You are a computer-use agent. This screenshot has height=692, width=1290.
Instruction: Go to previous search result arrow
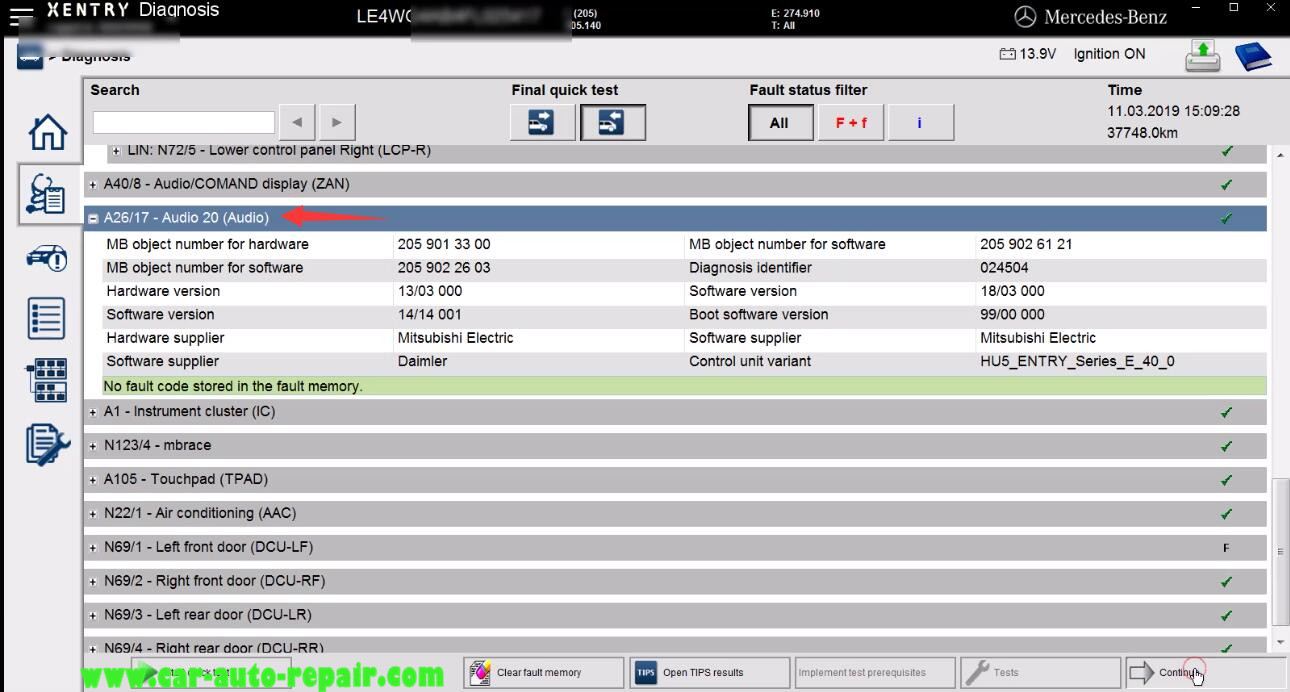[297, 122]
